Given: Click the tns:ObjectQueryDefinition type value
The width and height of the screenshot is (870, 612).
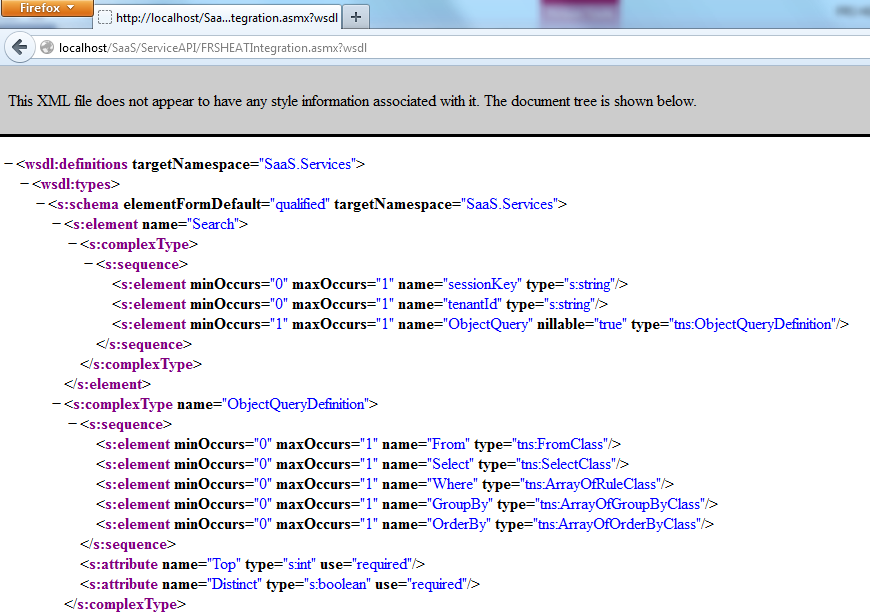Looking at the screenshot, I should [748, 324].
